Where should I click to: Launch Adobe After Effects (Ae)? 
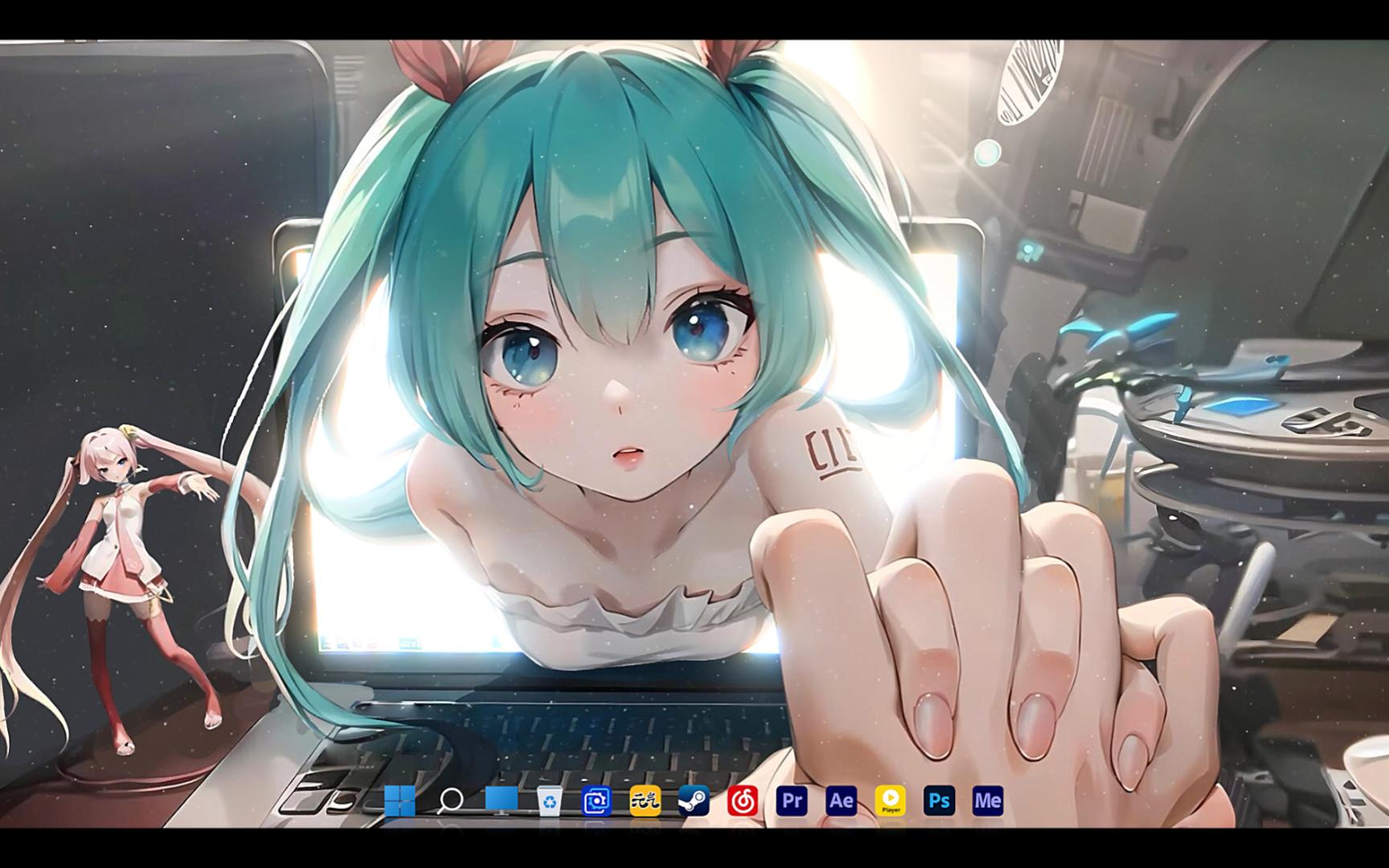tap(841, 800)
